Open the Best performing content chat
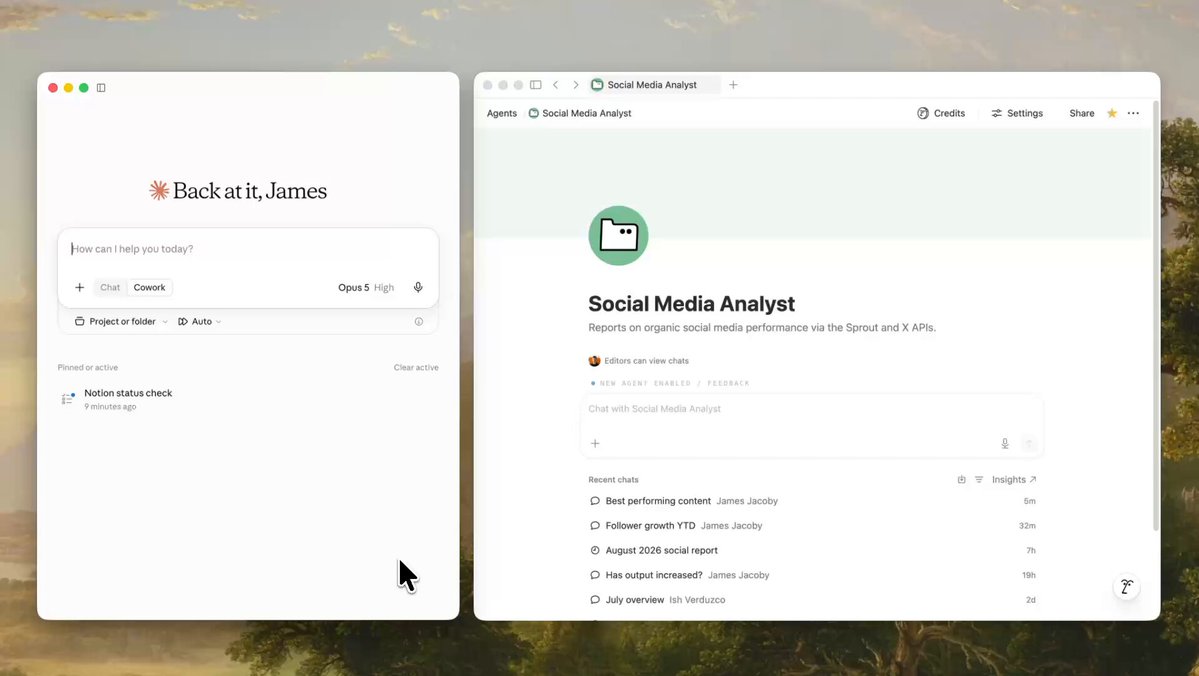Image resolution: width=1199 pixels, height=676 pixels. 812,501
